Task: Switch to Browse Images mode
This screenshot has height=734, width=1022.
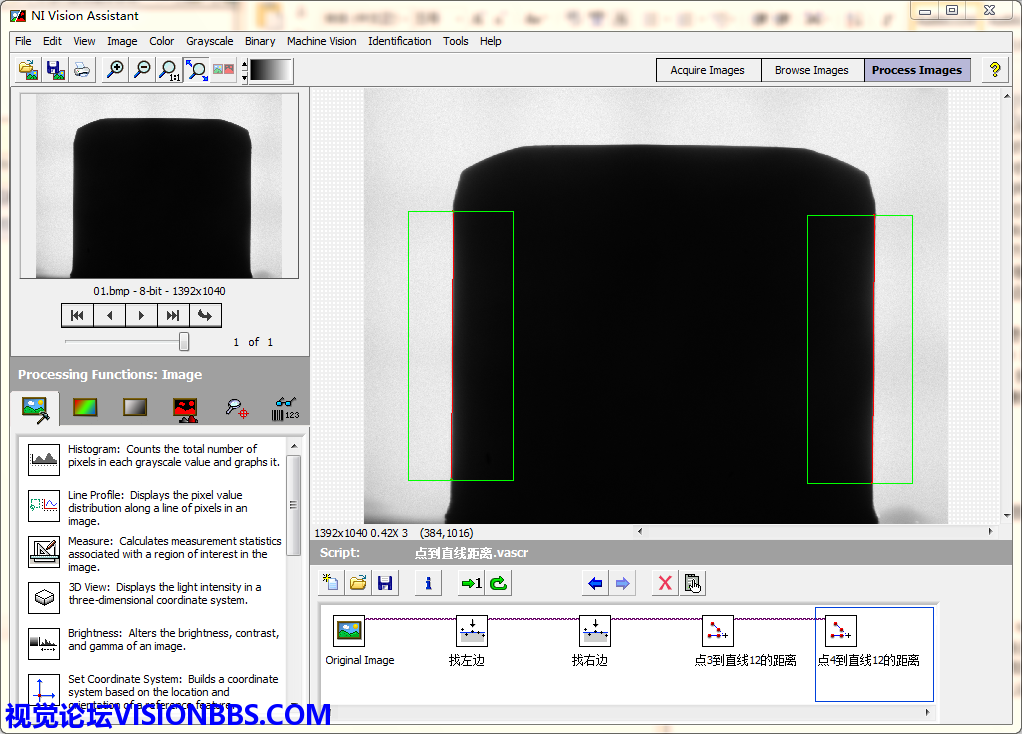Action: [x=812, y=70]
